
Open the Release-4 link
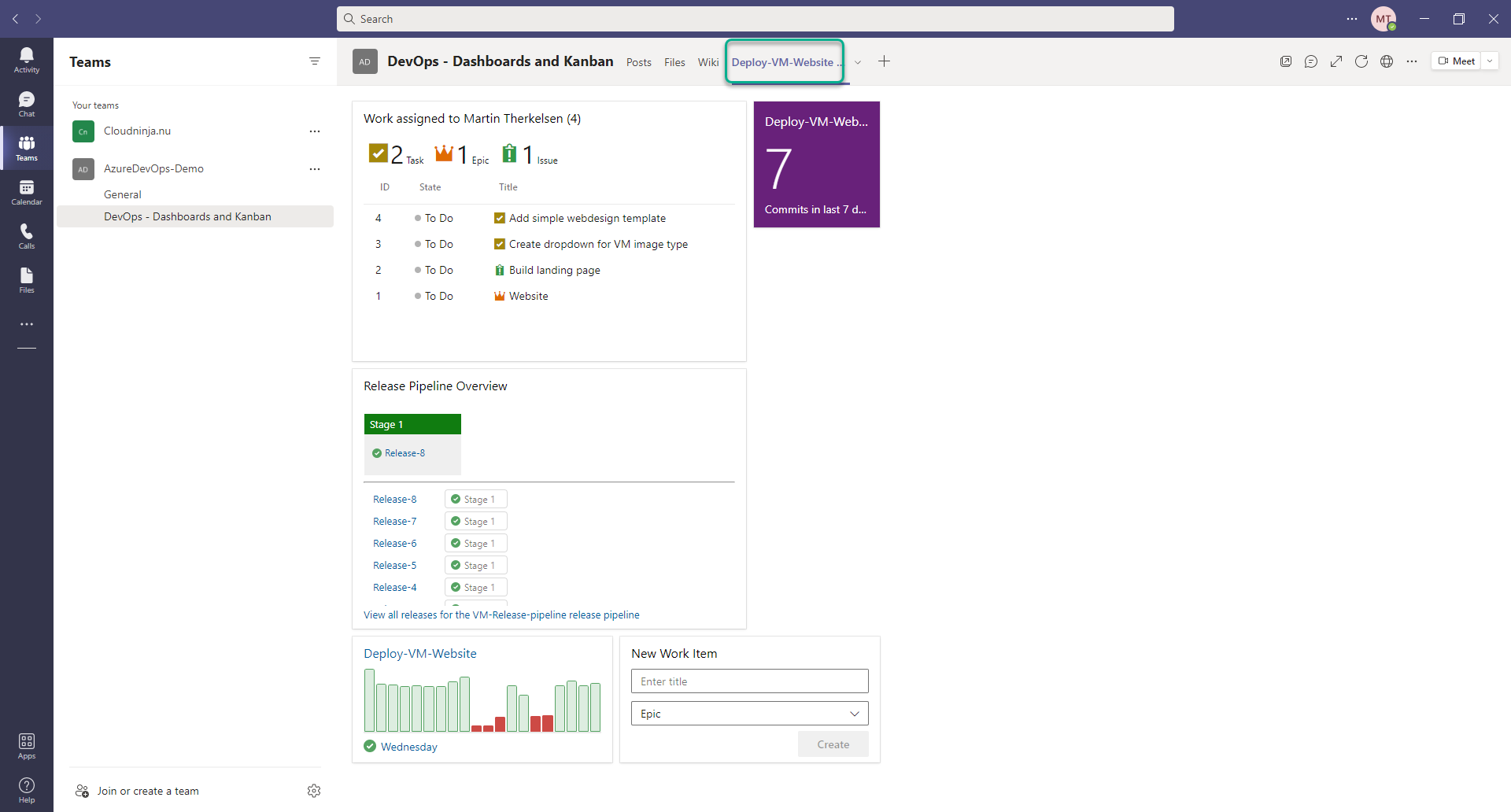point(395,588)
